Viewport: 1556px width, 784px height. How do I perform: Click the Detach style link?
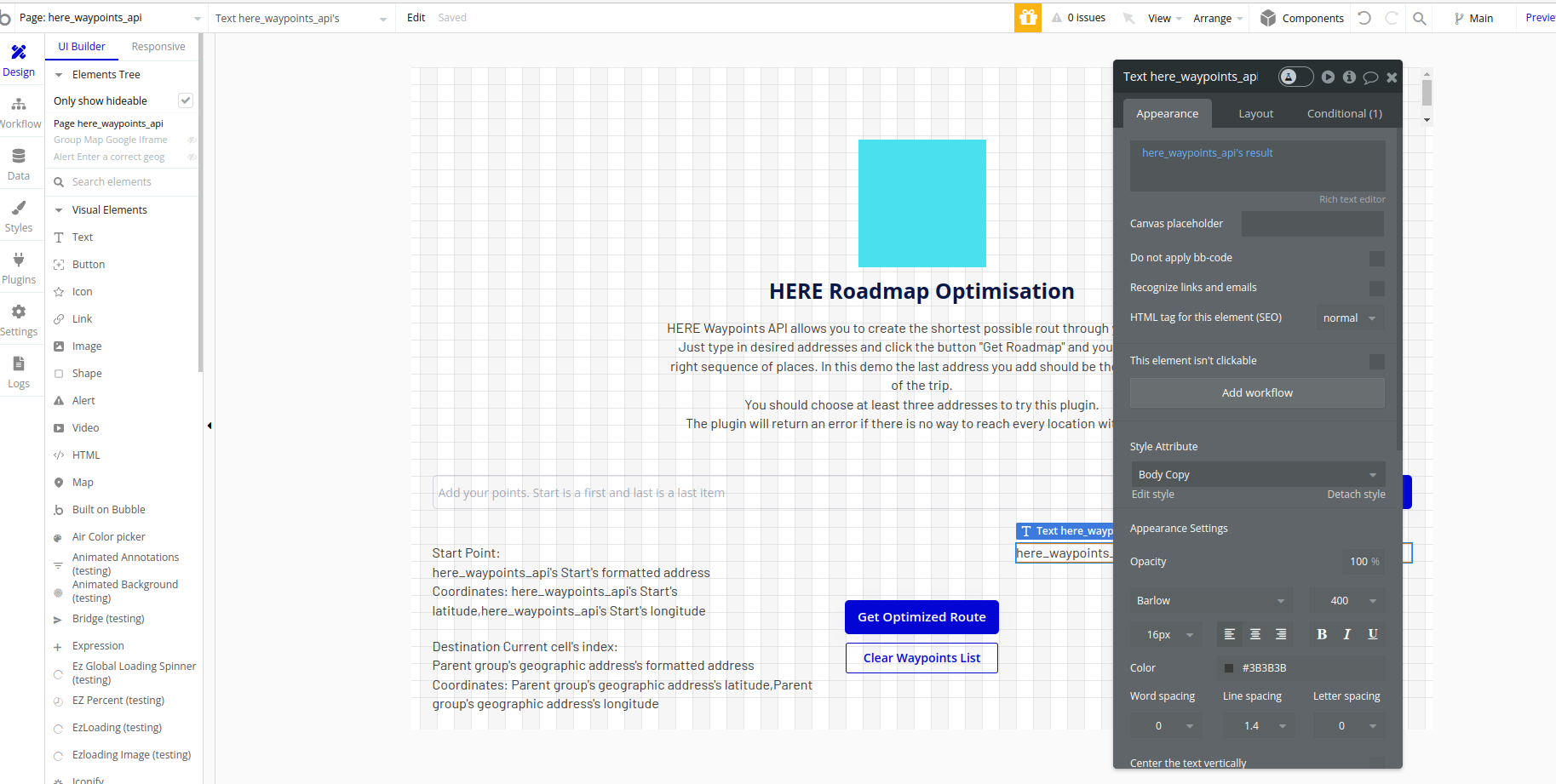(1356, 495)
